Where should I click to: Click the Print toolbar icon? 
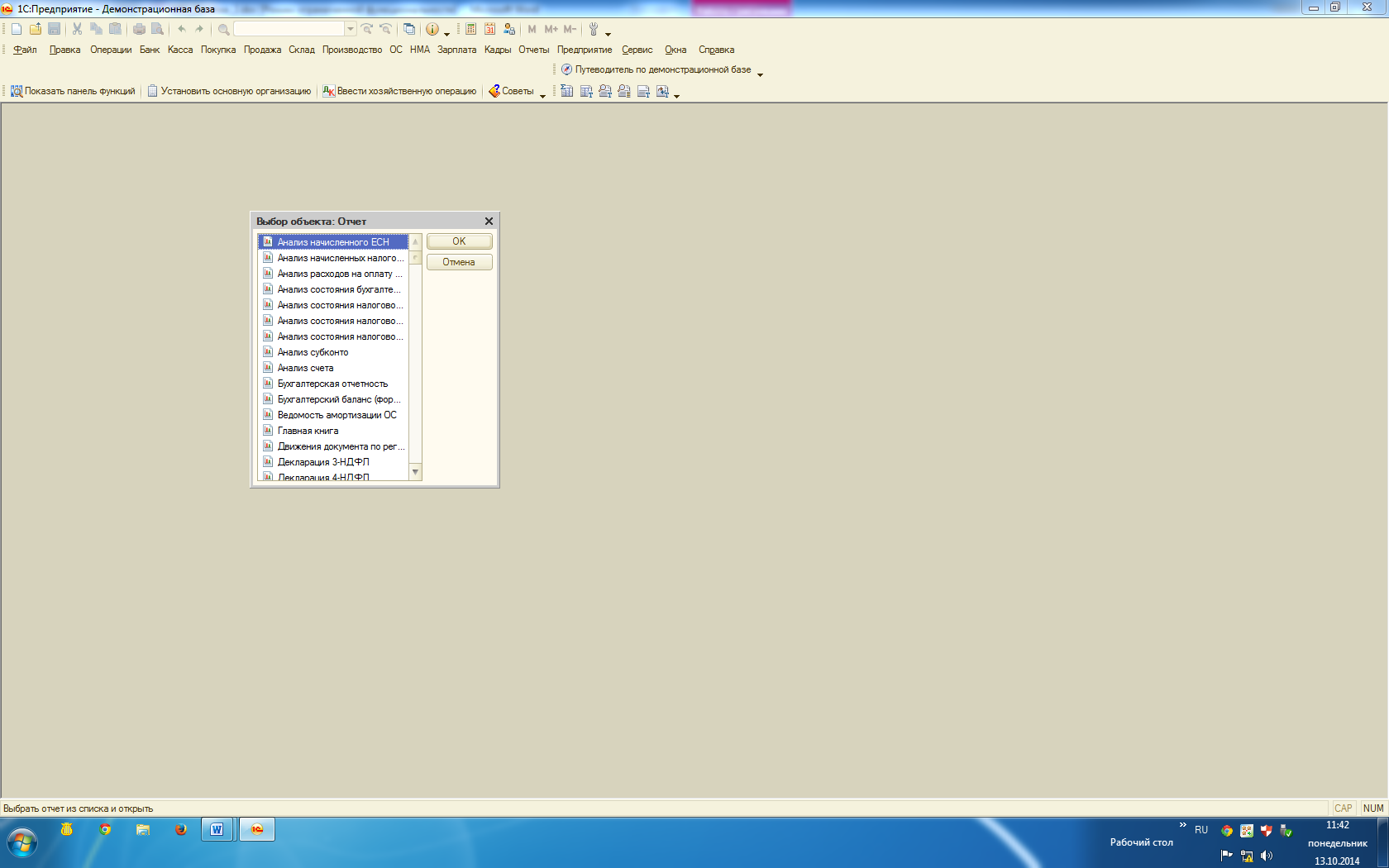(x=139, y=29)
